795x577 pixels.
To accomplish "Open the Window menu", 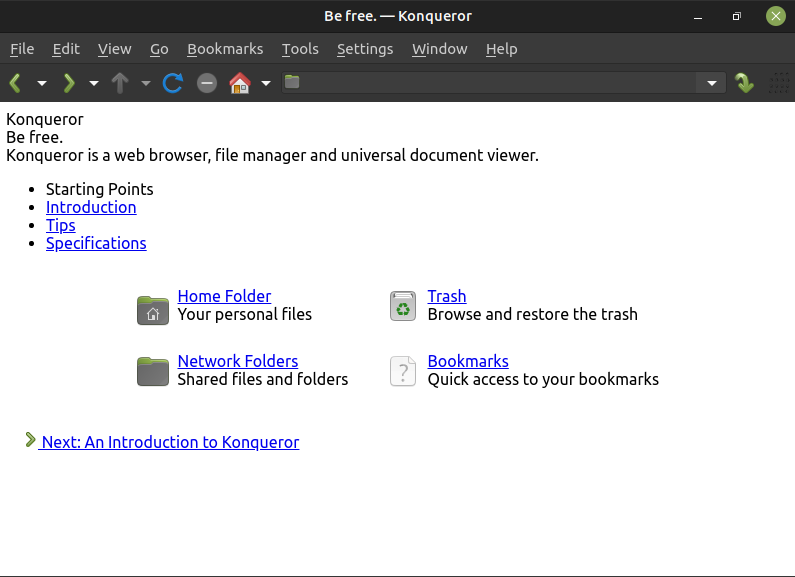I will 440,49.
